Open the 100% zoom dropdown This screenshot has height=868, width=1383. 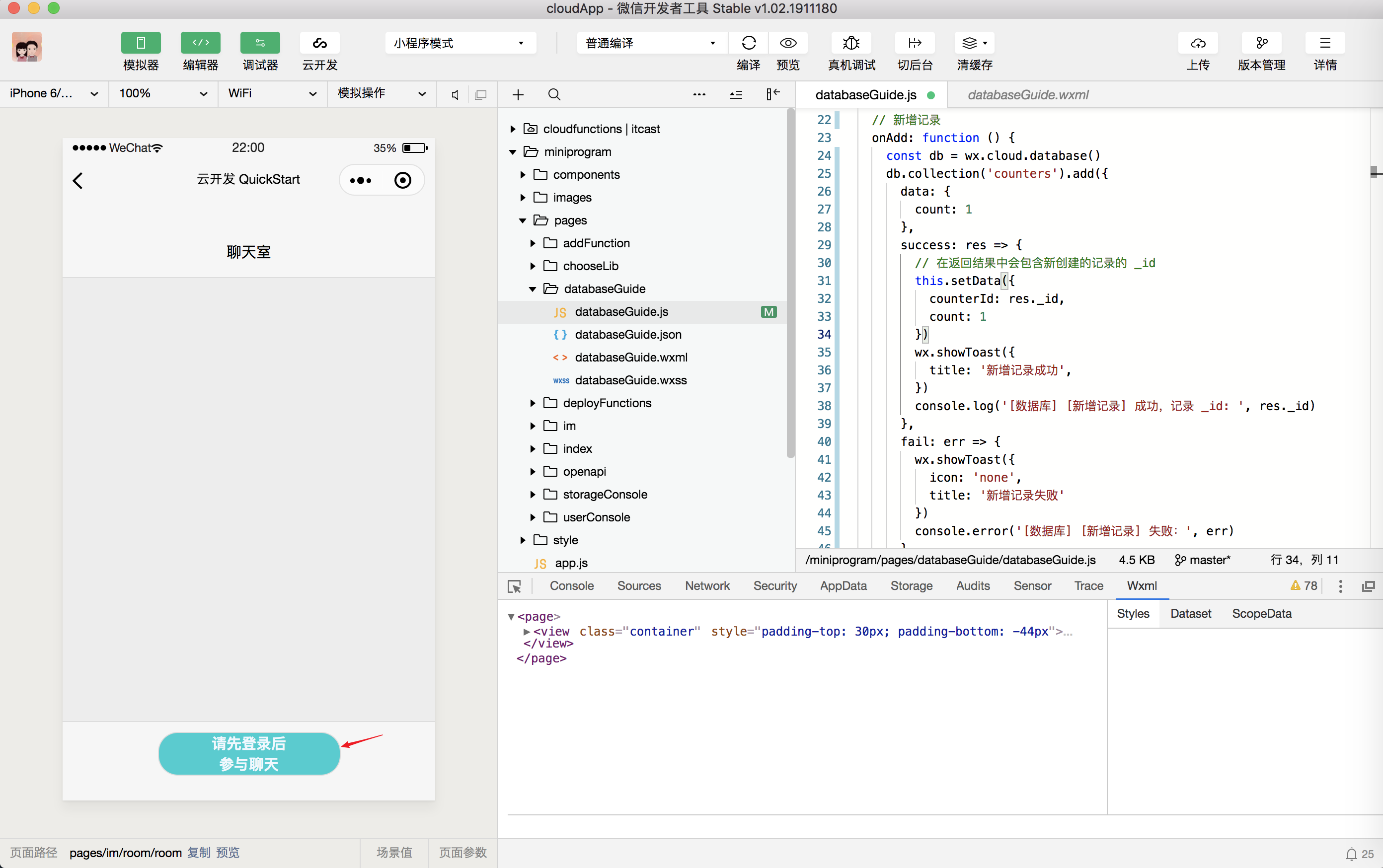163,93
